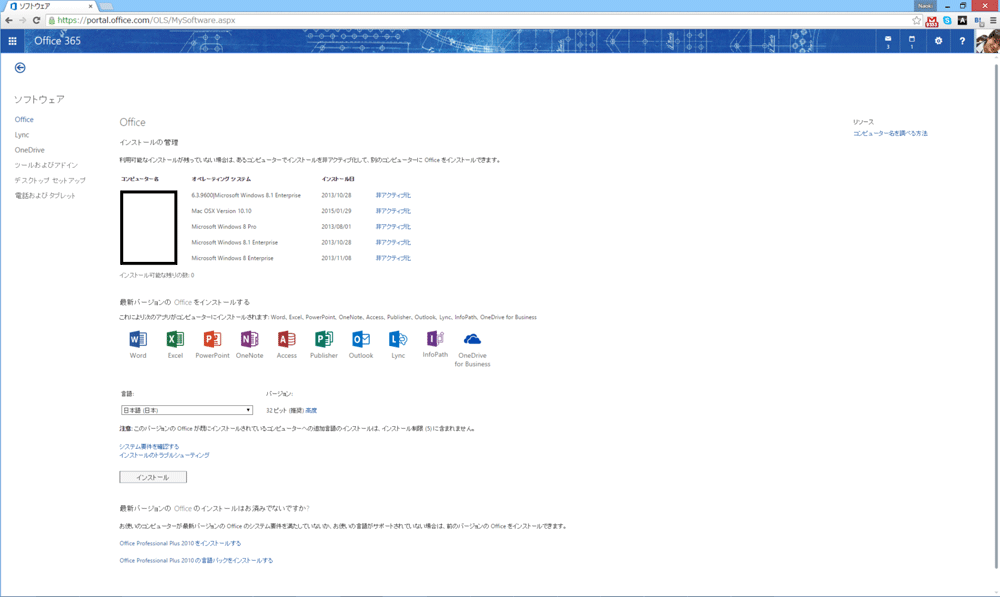Click the back arrow circle icon

point(20,68)
